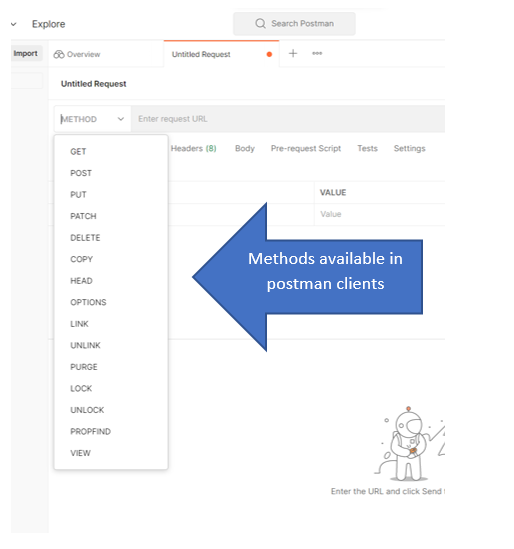Screen dimensions: 514x549
Task: Choose UNLINK from the method list
Action: 111,346
